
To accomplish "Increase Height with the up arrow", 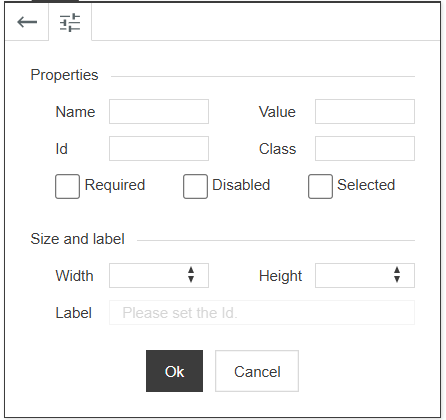I will coord(397,270).
